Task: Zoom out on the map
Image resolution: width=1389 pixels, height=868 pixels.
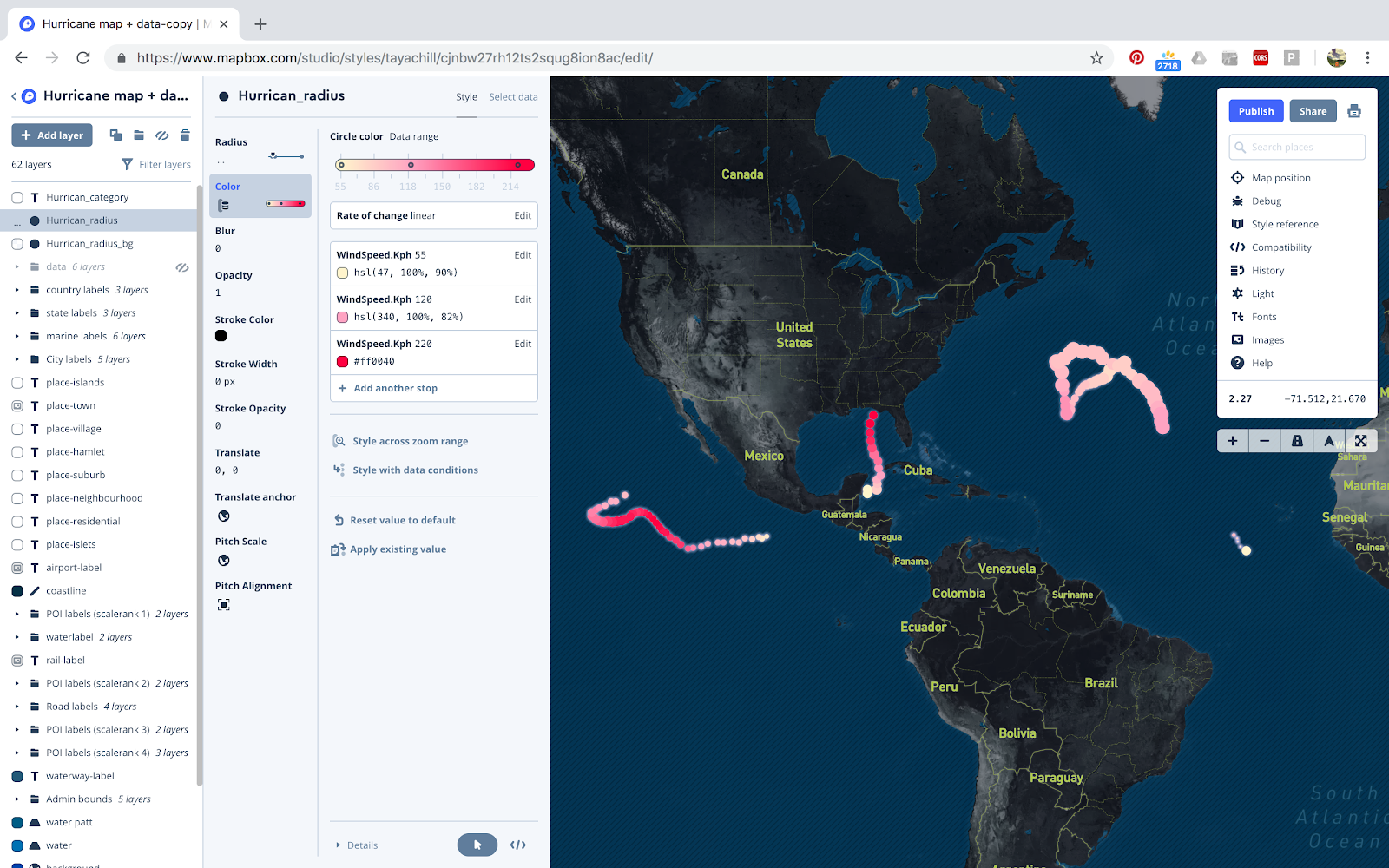Action: tap(1265, 441)
